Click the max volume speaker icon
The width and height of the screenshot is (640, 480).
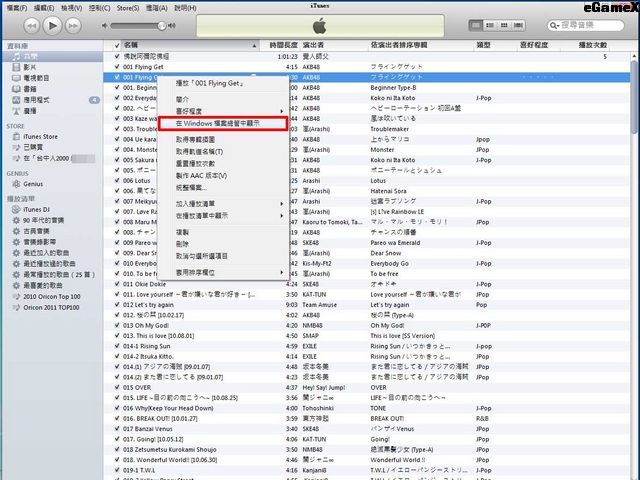pos(172,26)
